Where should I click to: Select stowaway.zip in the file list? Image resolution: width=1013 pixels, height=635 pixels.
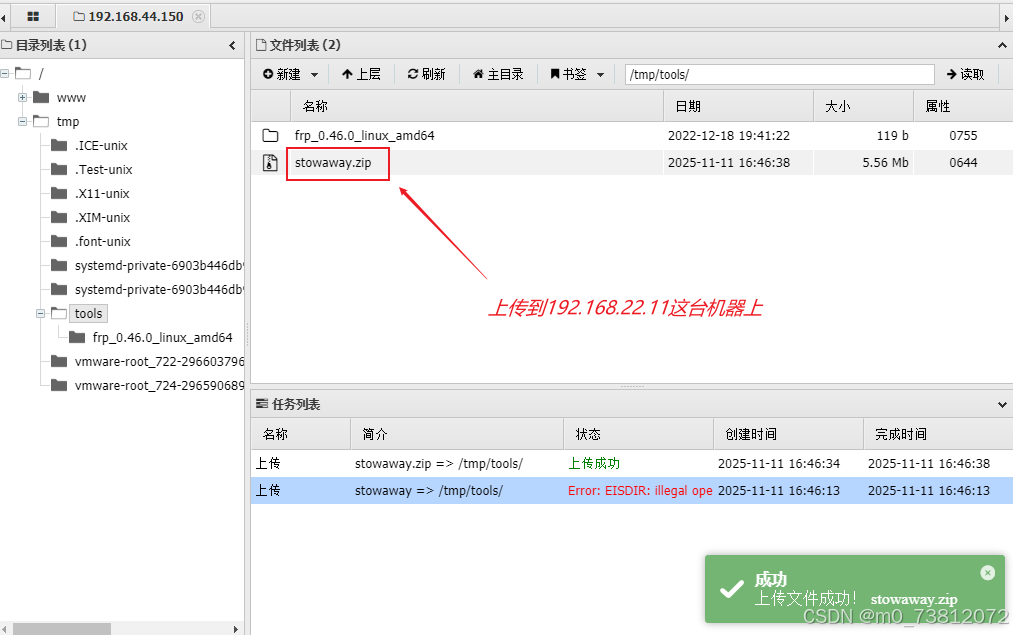coord(333,163)
